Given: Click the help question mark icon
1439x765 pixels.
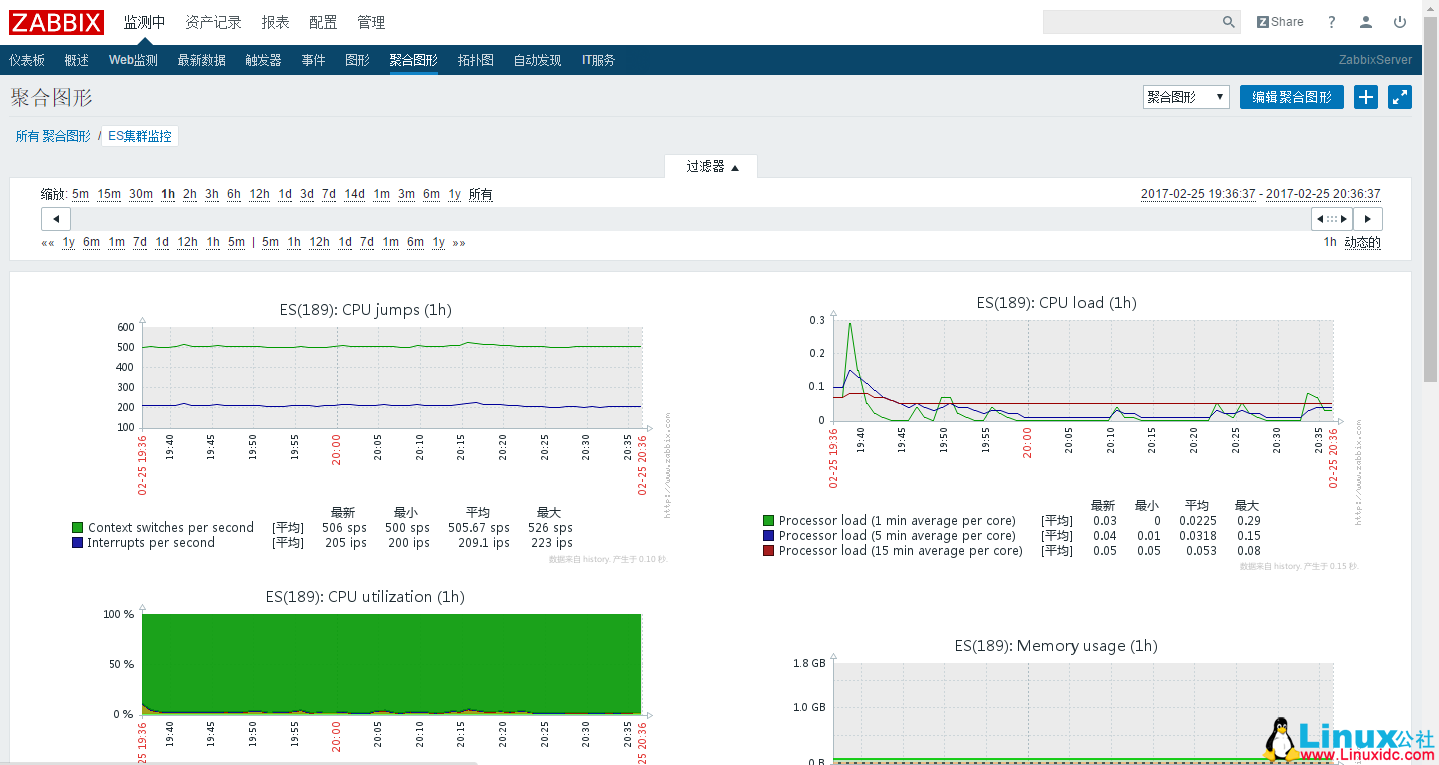Looking at the screenshot, I should 1330,21.
